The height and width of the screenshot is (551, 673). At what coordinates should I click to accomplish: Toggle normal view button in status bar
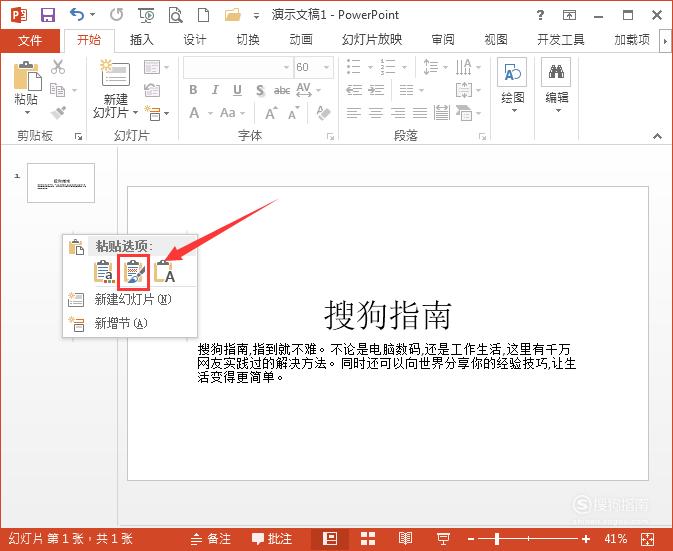[330, 539]
